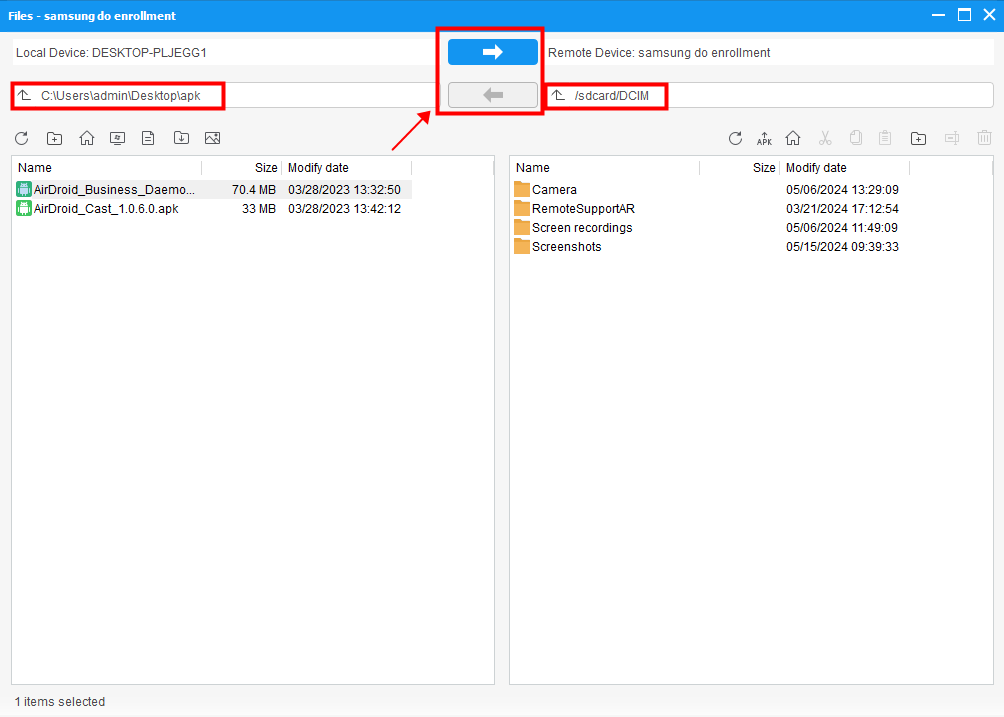
Task: Select the AirDroid_Cast_1.0.6.0.apk file
Action: coord(104,208)
